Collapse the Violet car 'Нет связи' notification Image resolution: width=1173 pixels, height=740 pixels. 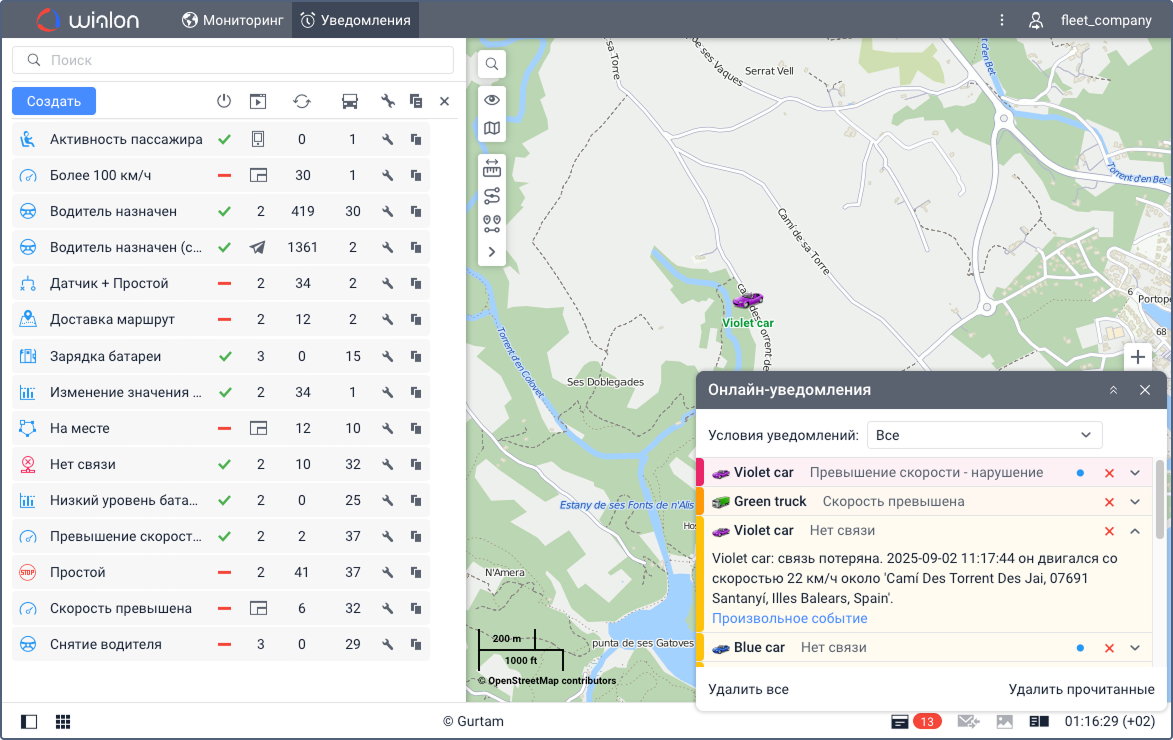coord(1135,531)
